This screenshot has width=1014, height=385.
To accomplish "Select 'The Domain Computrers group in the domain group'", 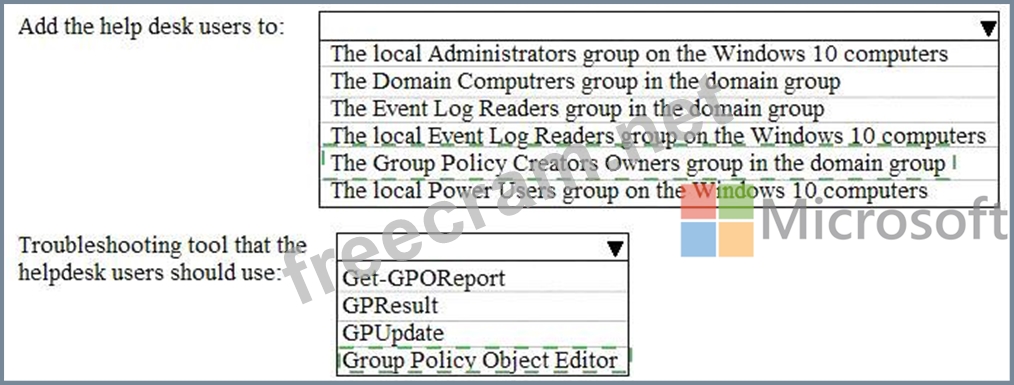I will (659, 81).
